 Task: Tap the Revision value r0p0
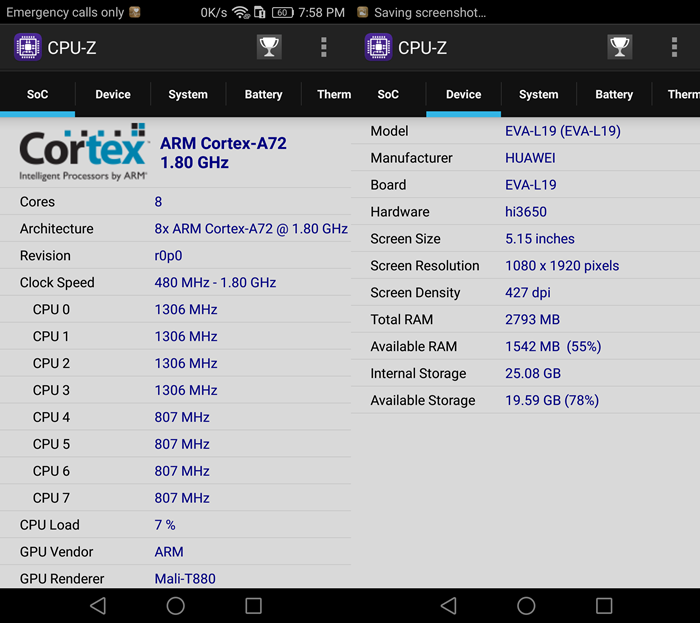pyautogui.click(x=168, y=256)
